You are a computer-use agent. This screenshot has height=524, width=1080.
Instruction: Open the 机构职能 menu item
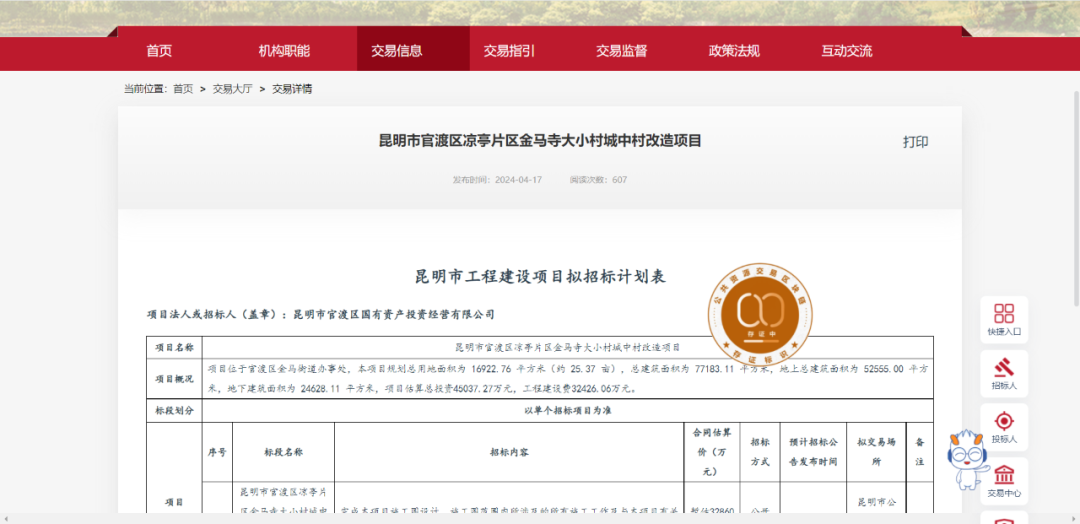point(284,51)
